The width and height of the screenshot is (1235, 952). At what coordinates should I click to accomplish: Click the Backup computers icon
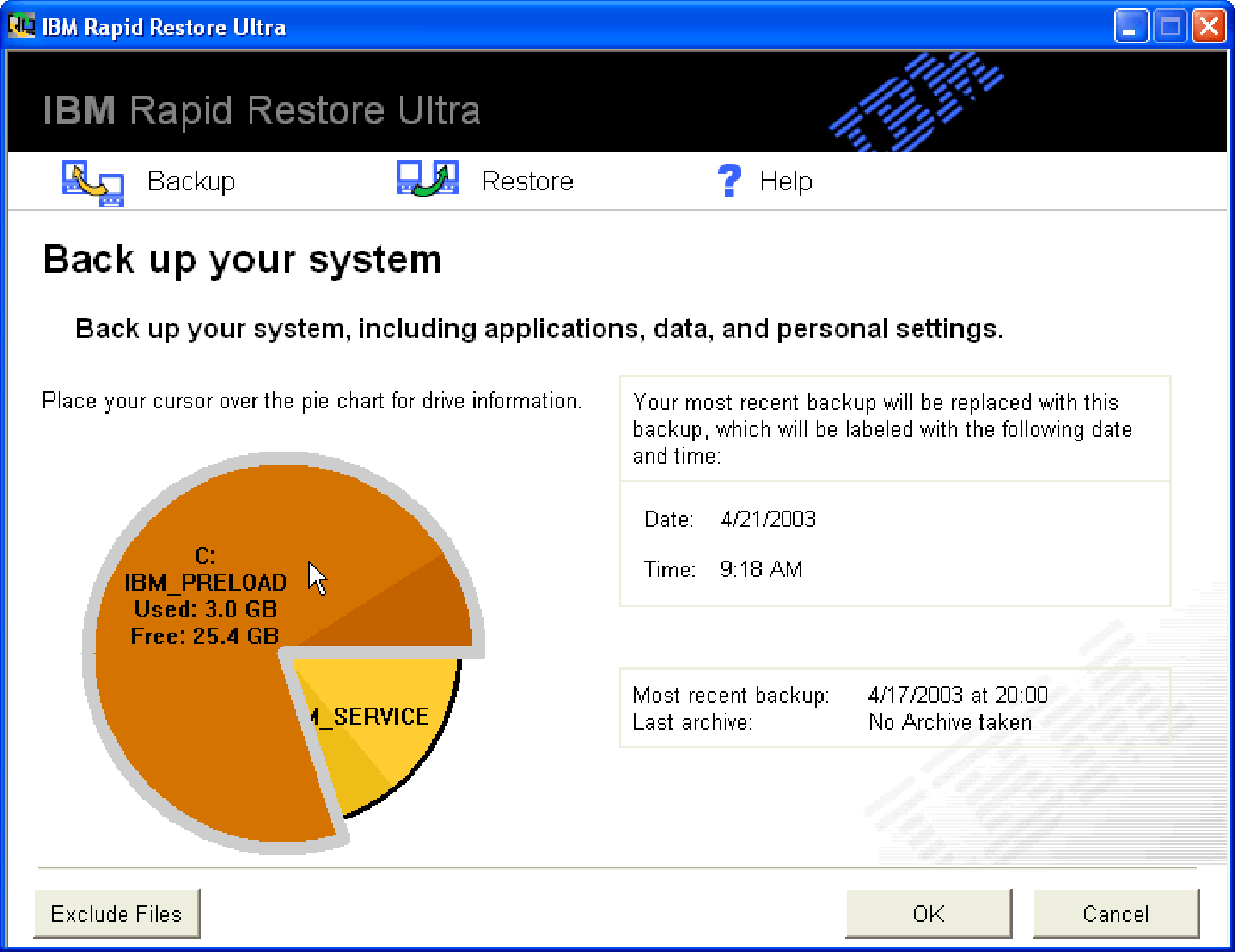click(93, 183)
